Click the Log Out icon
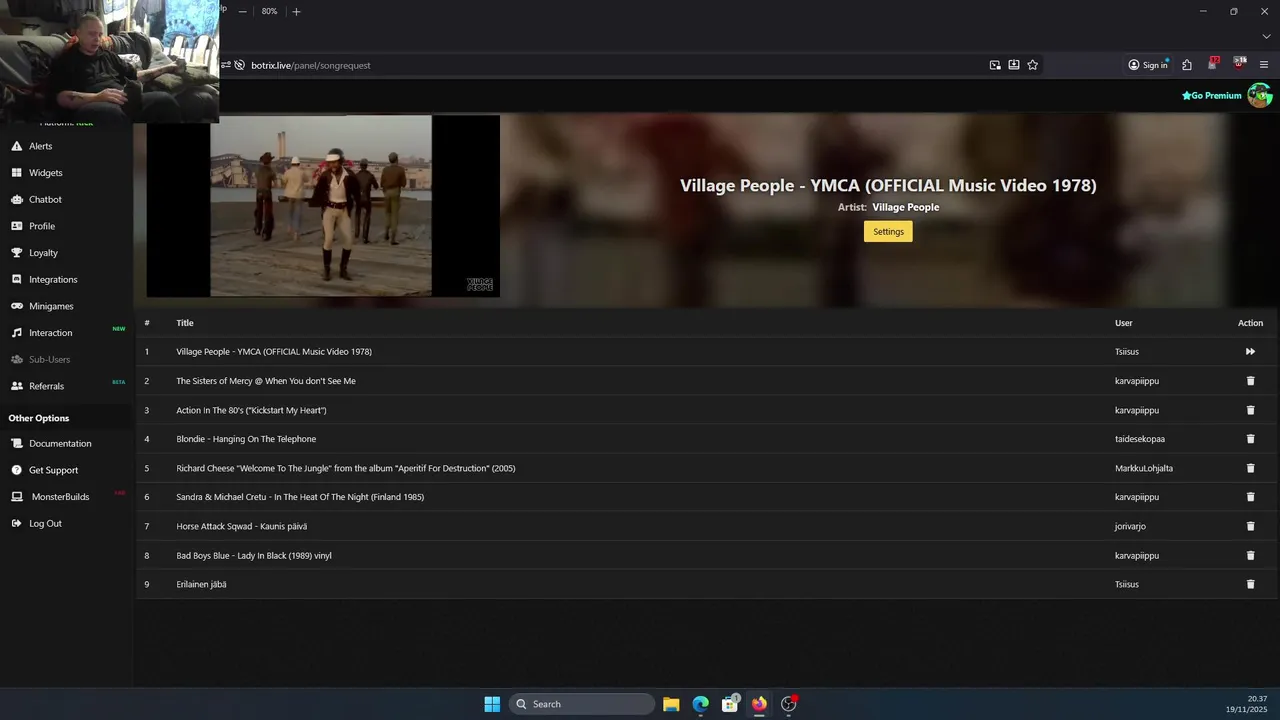The height and width of the screenshot is (720, 1280). [x=16, y=523]
